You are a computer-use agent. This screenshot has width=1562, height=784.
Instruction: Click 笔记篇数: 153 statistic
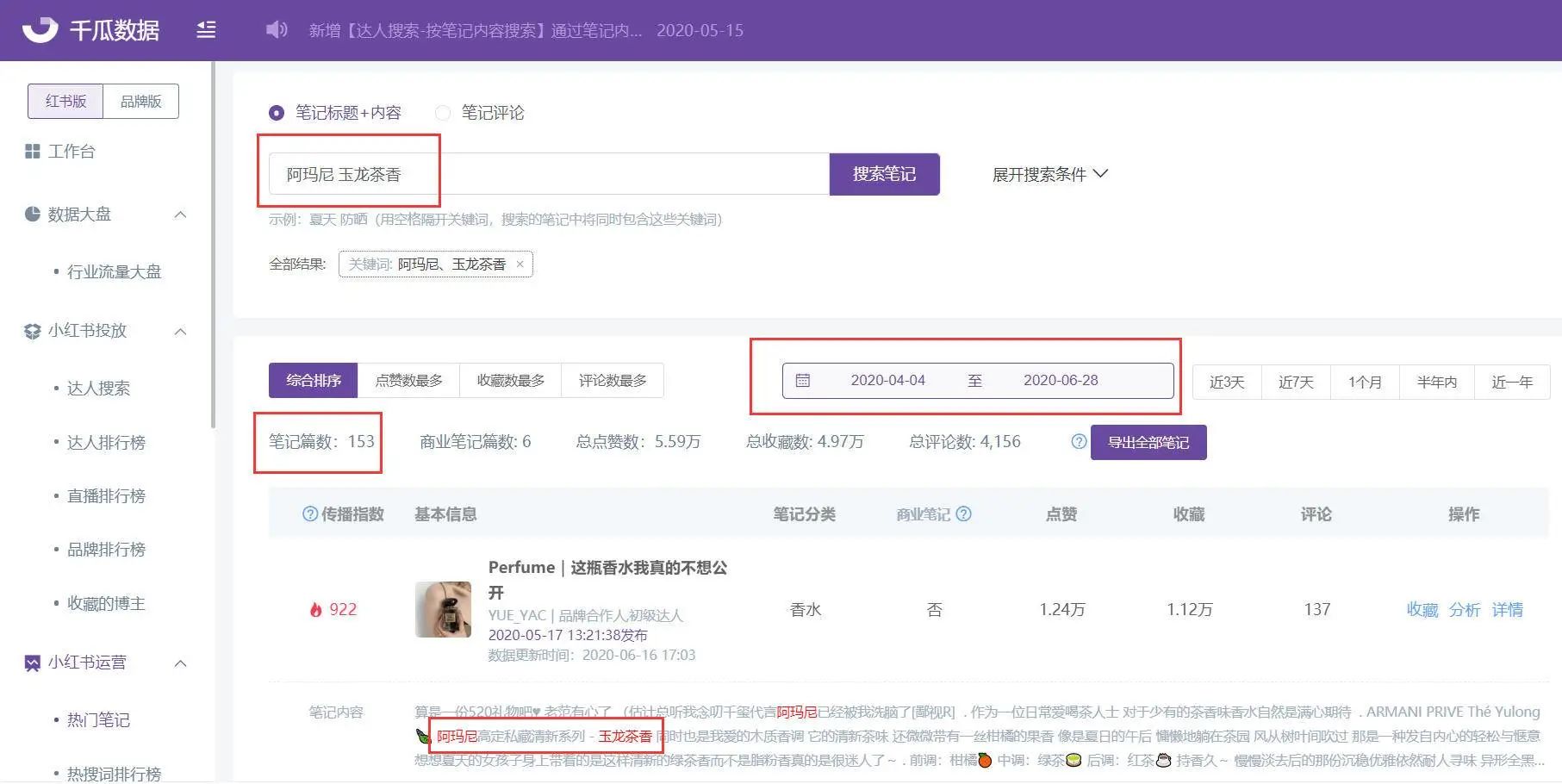click(x=321, y=442)
